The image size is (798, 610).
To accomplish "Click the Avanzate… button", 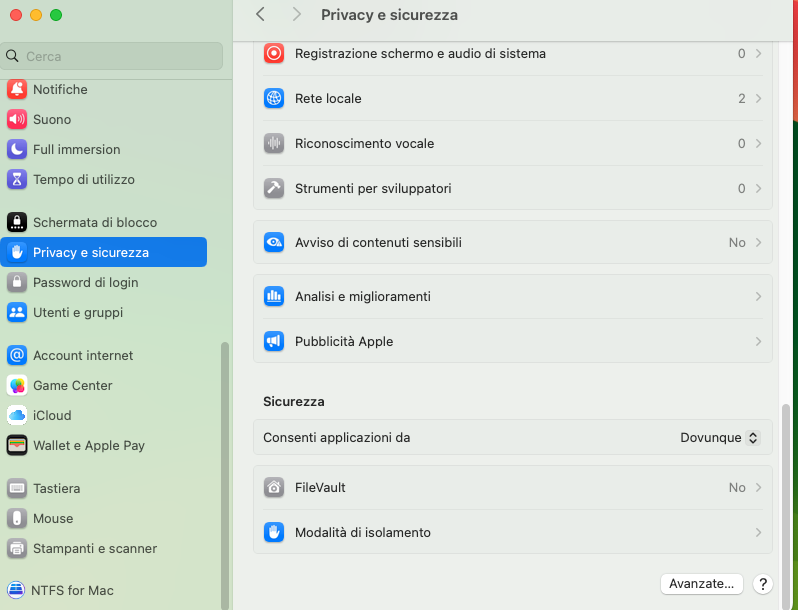I will click(702, 583).
